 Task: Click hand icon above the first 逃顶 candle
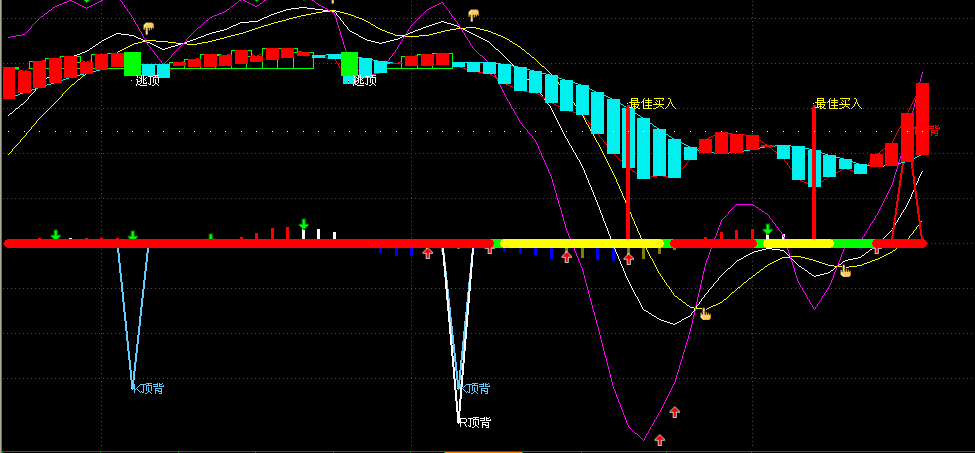[x=148, y=28]
